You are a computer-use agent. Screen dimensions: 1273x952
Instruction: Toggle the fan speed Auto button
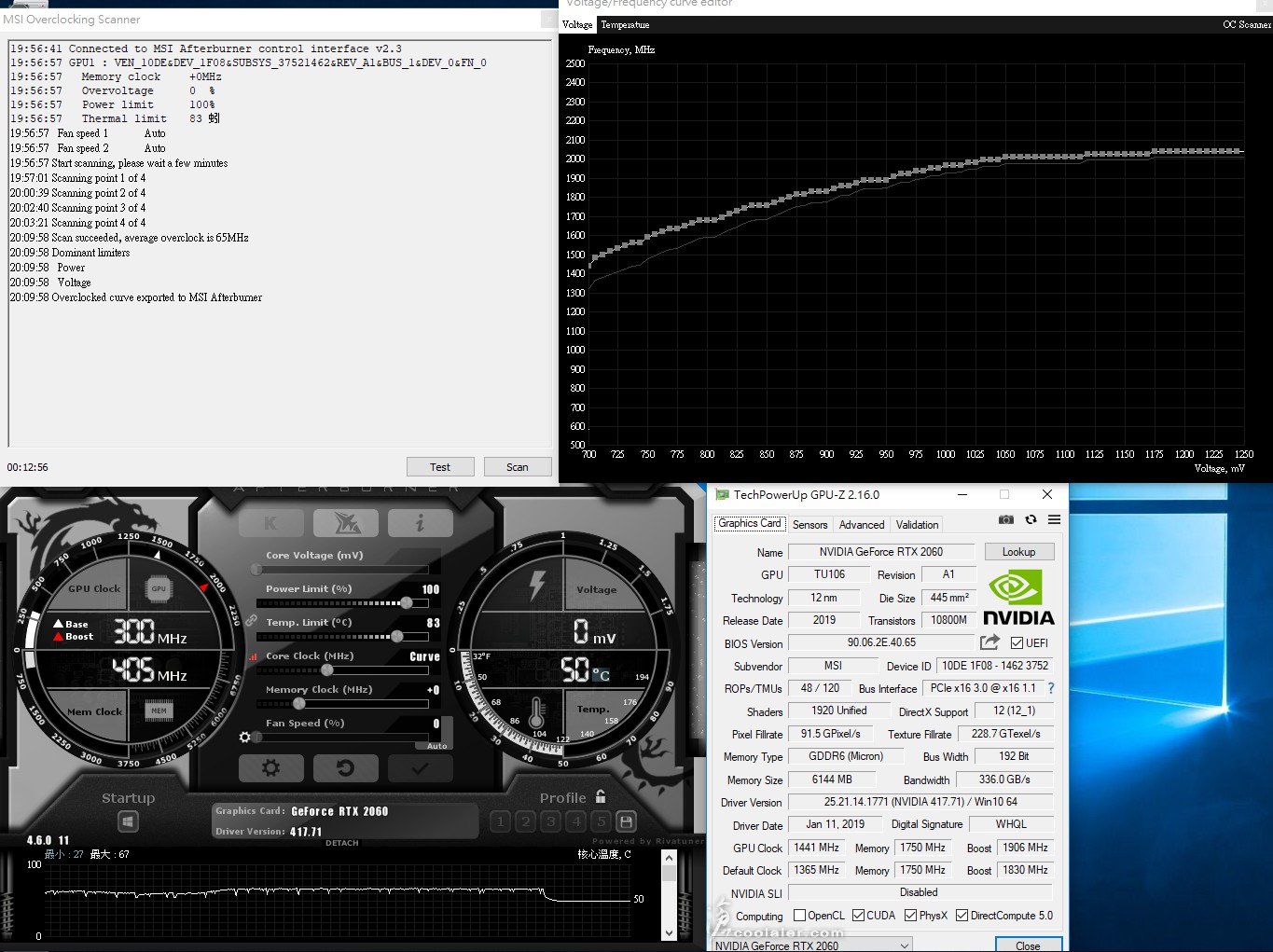pyautogui.click(x=436, y=746)
